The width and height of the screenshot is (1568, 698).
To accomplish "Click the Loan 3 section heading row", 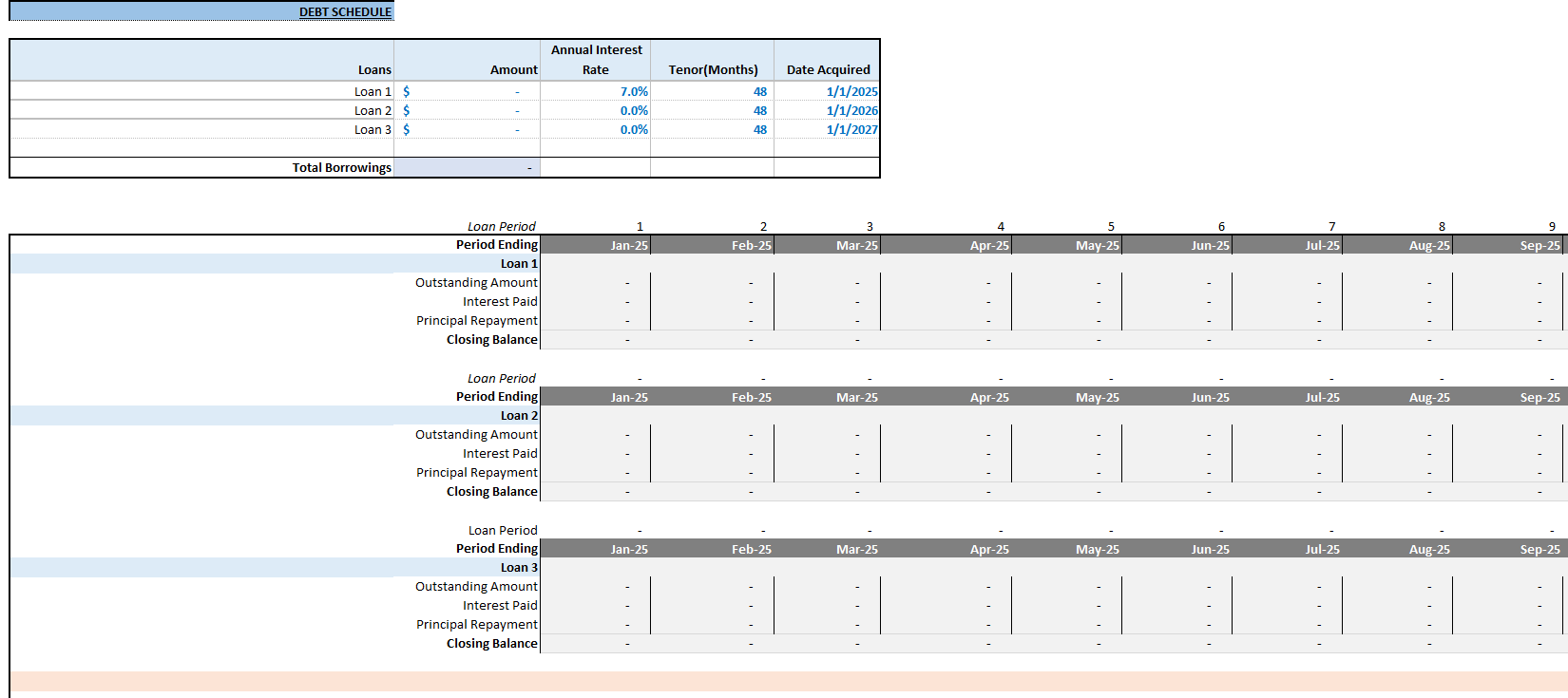I will click(276, 567).
